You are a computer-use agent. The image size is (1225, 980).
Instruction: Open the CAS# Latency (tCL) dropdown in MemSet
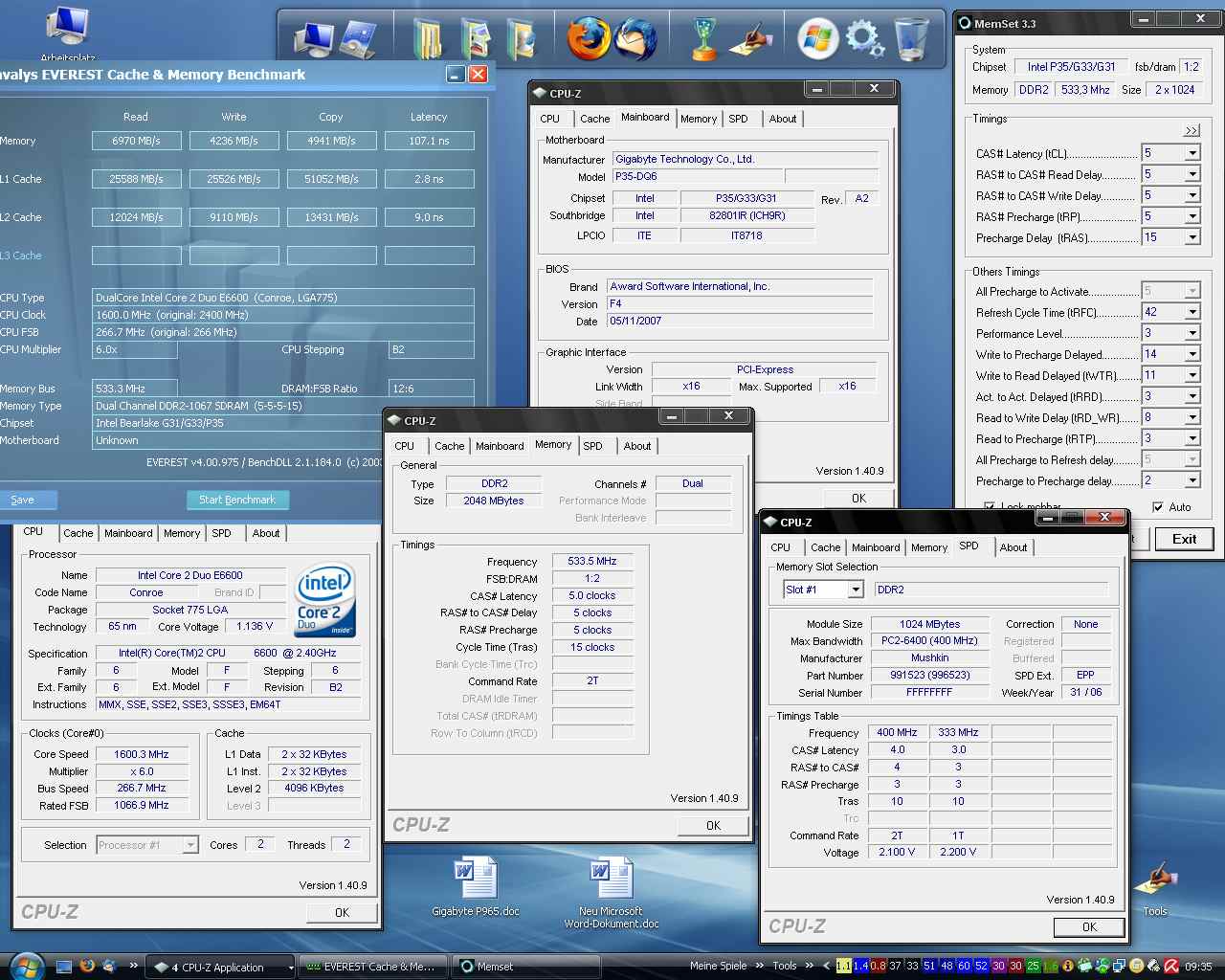(x=1192, y=153)
